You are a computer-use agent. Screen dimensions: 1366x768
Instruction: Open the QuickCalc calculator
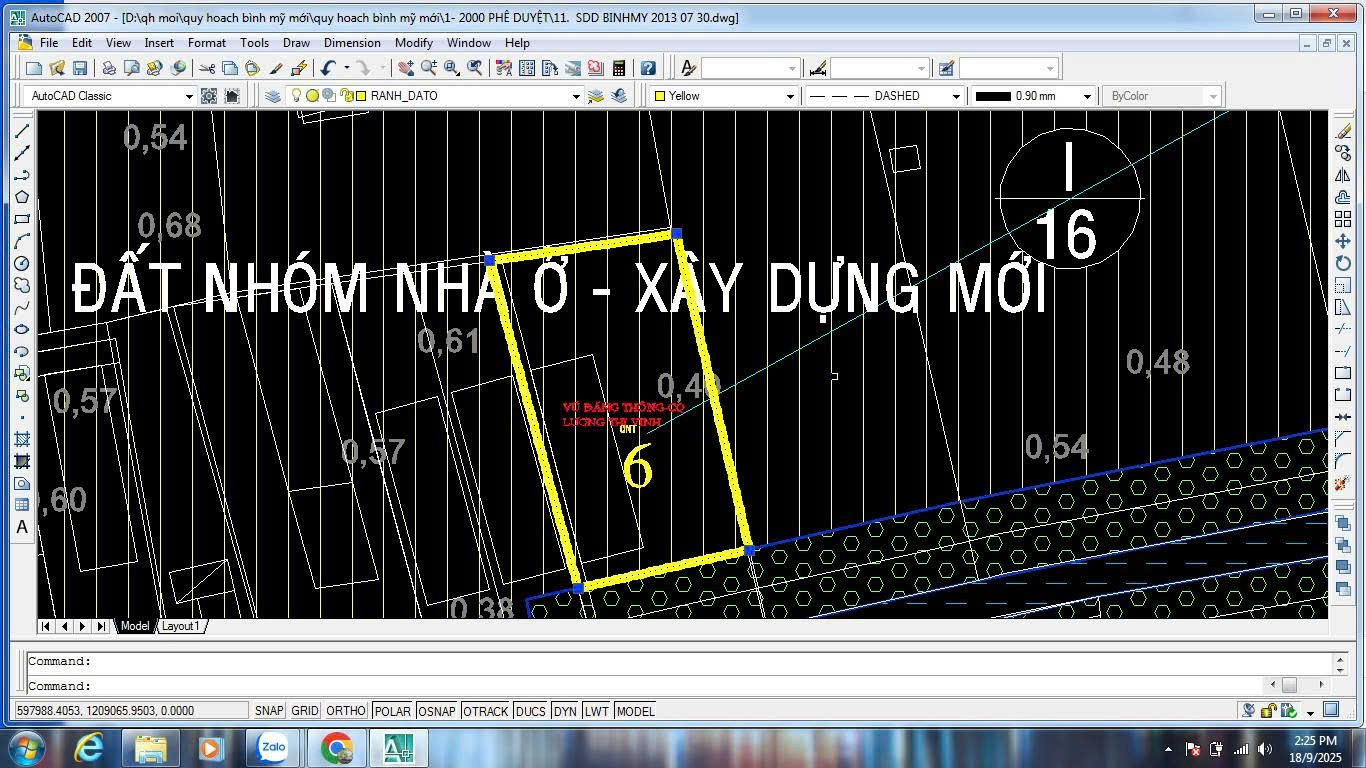click(x=619, y=68)
